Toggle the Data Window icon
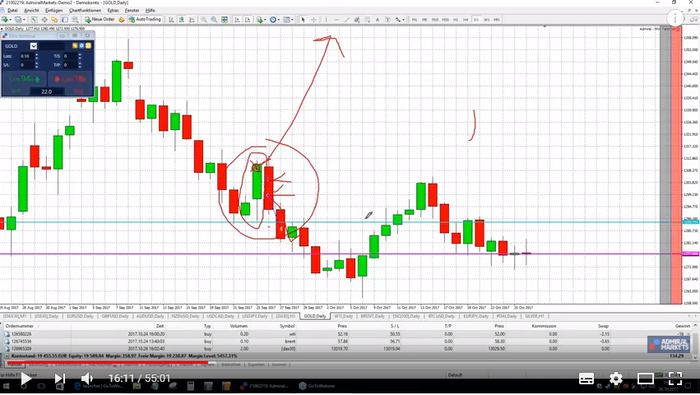This screenshot has width=700, height=395. click(x=45, y=20)
